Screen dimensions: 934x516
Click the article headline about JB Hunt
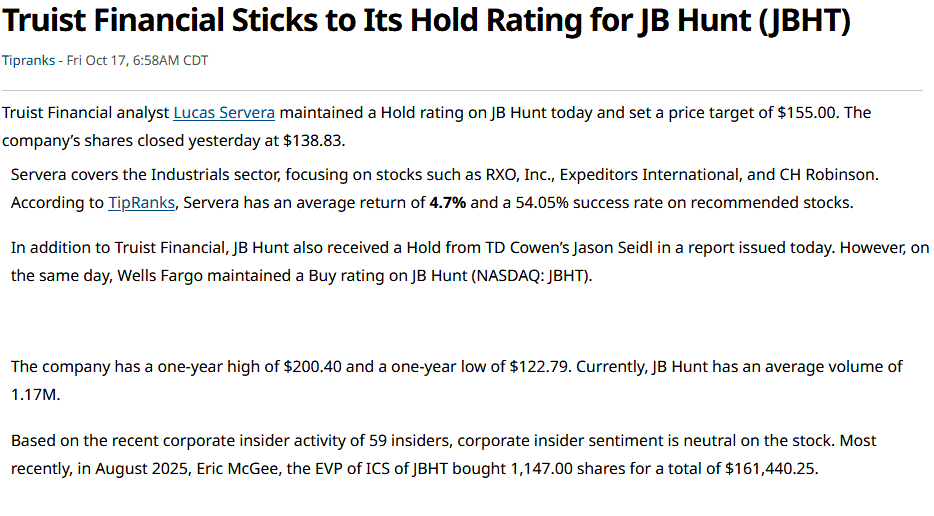426,22
